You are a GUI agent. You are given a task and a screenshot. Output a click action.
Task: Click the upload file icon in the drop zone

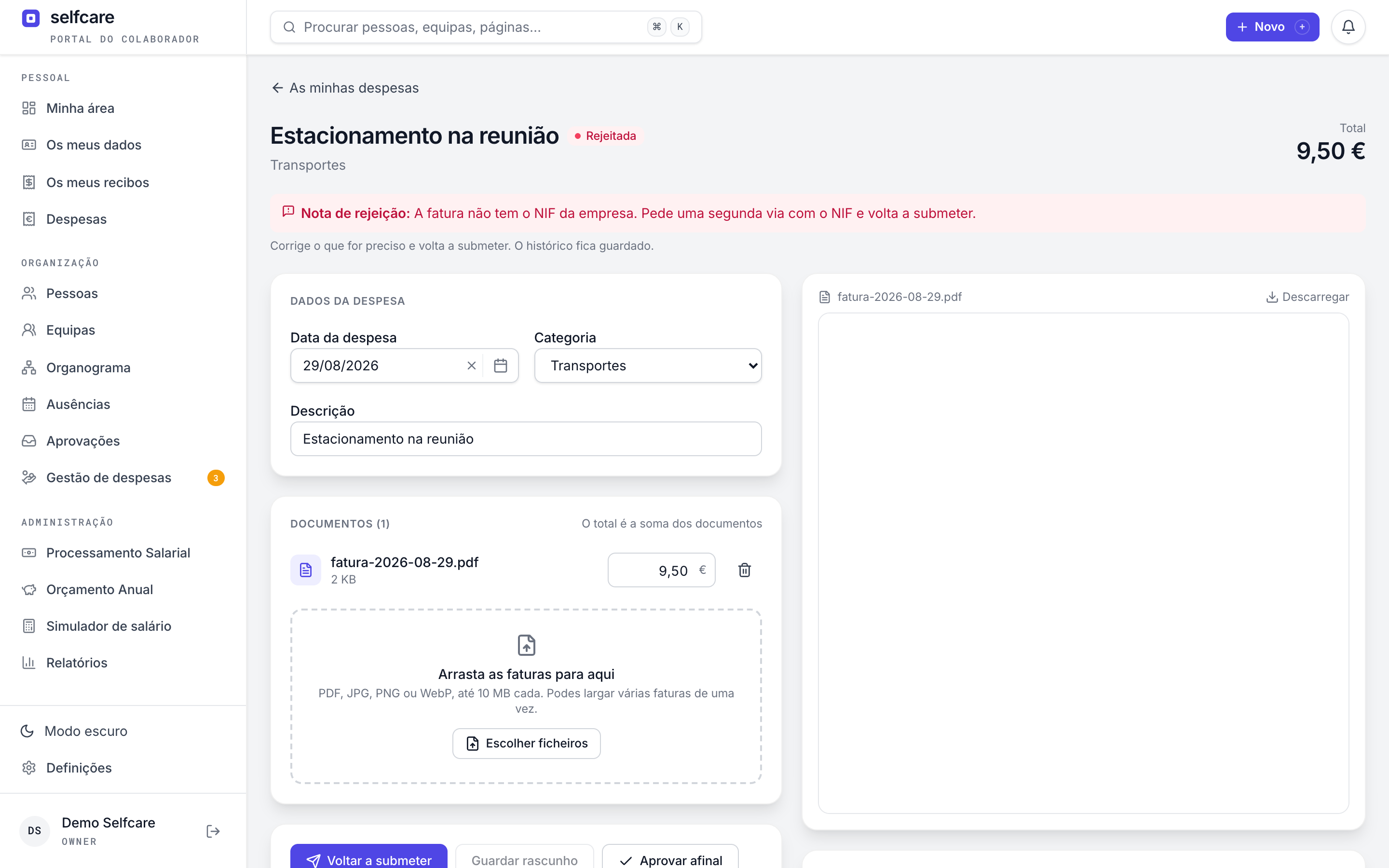pyautogui.click(x=526, y=645)
